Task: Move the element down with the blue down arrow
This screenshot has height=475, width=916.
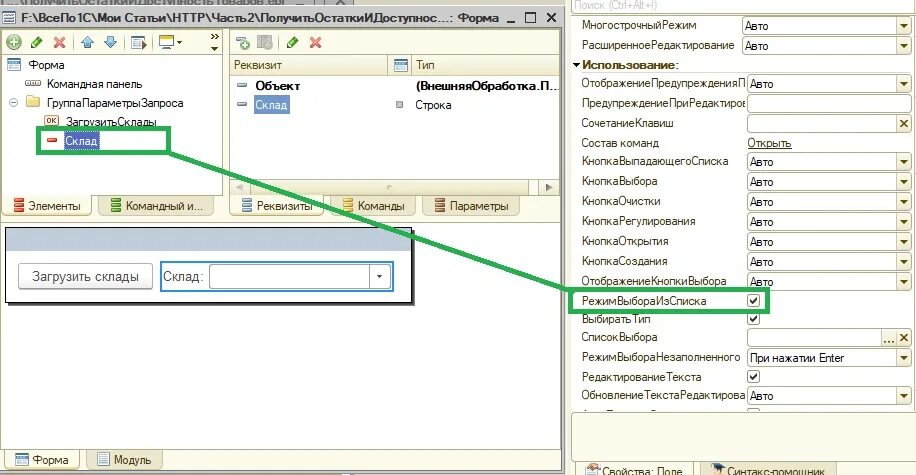Action: click(110, 42)
